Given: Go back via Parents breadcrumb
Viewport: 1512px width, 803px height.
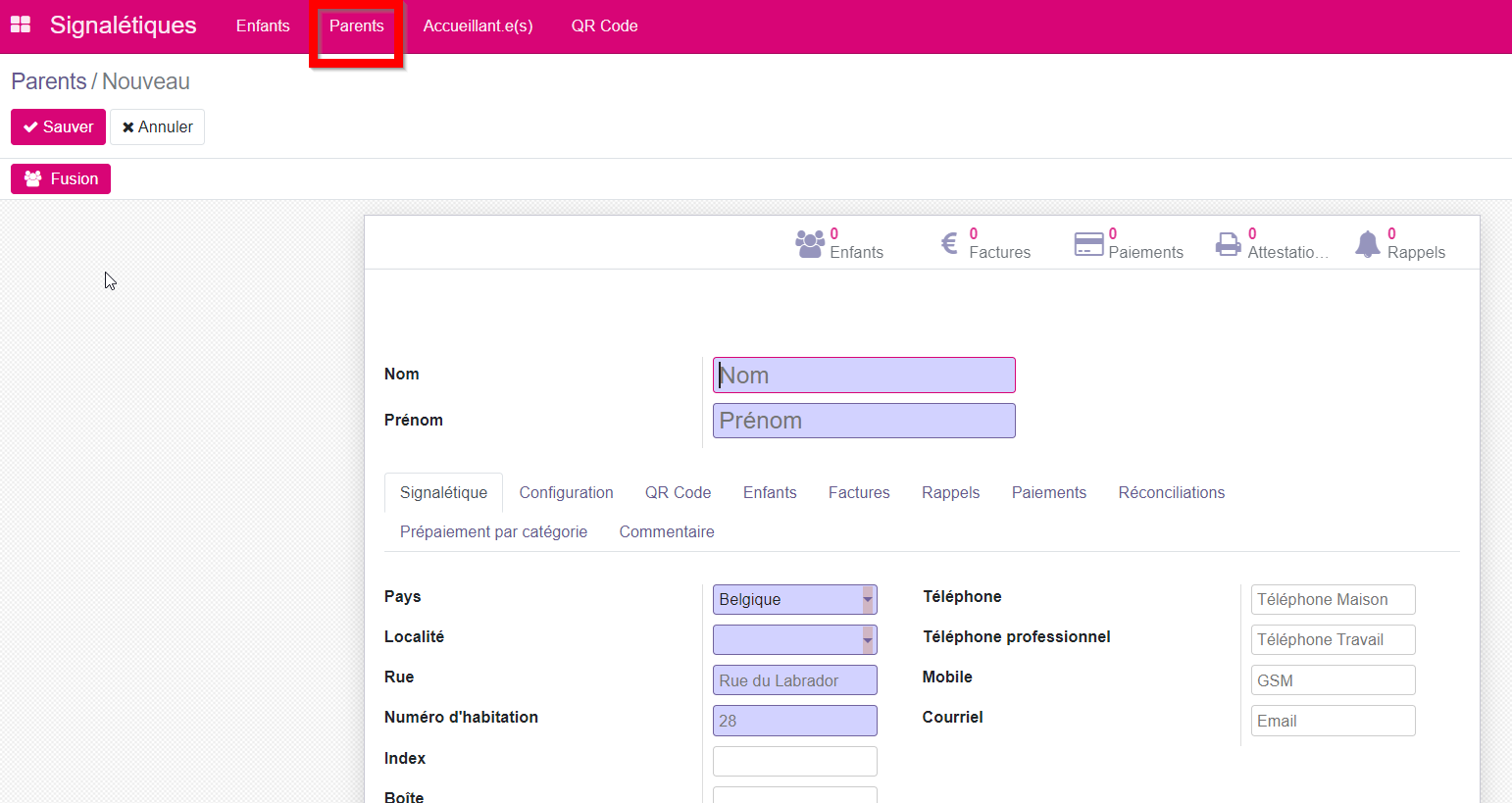Looking at the screenshot, I should click(x=49, y=81).
